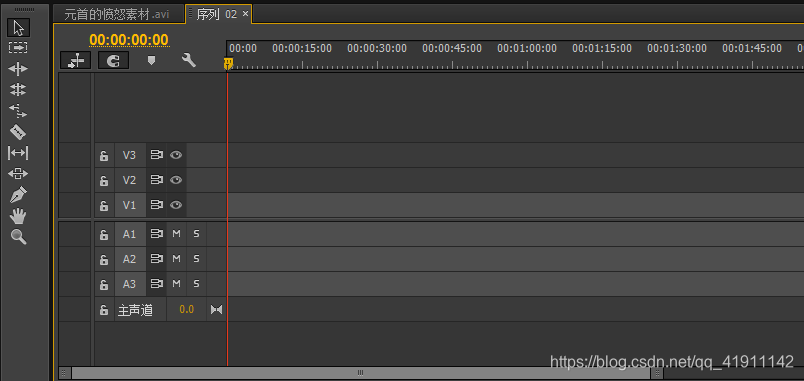Switch to 元首的愤怒素材.avi tab
The height and width of the screenshot is (381, 804).
tap(117, 14)
